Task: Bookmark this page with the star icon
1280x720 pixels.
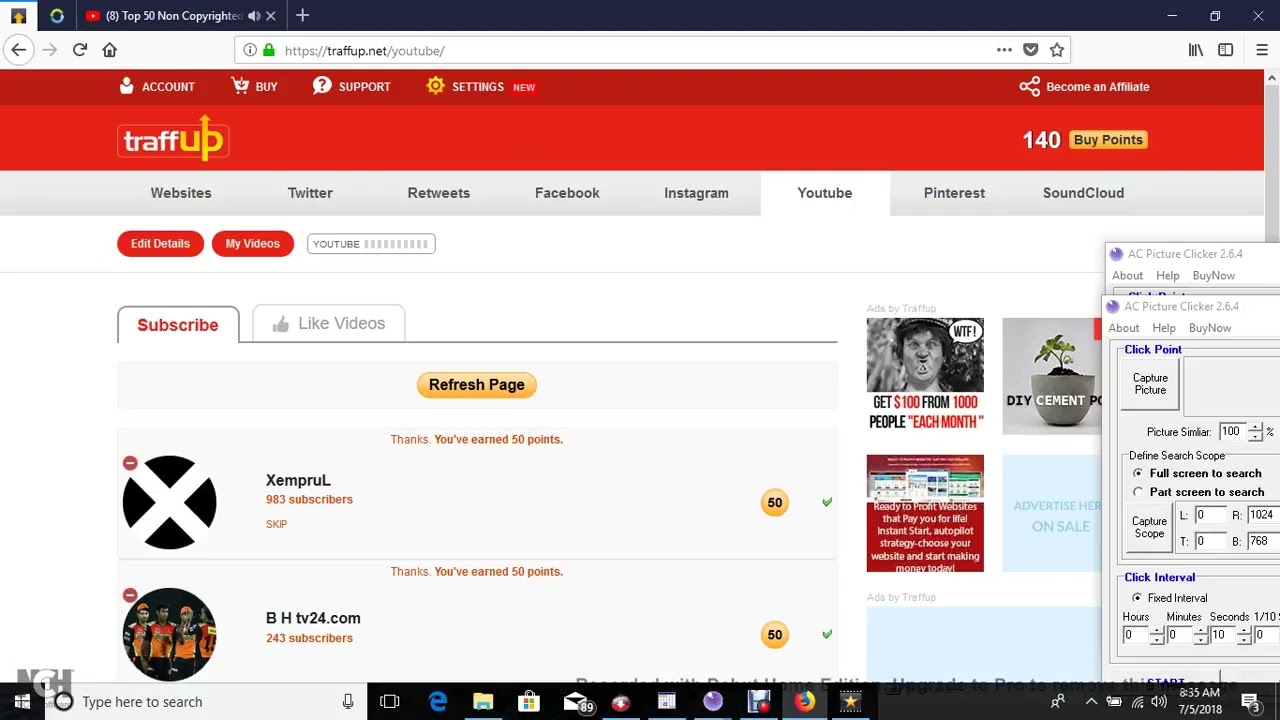Action: [x=1057, y=50]
